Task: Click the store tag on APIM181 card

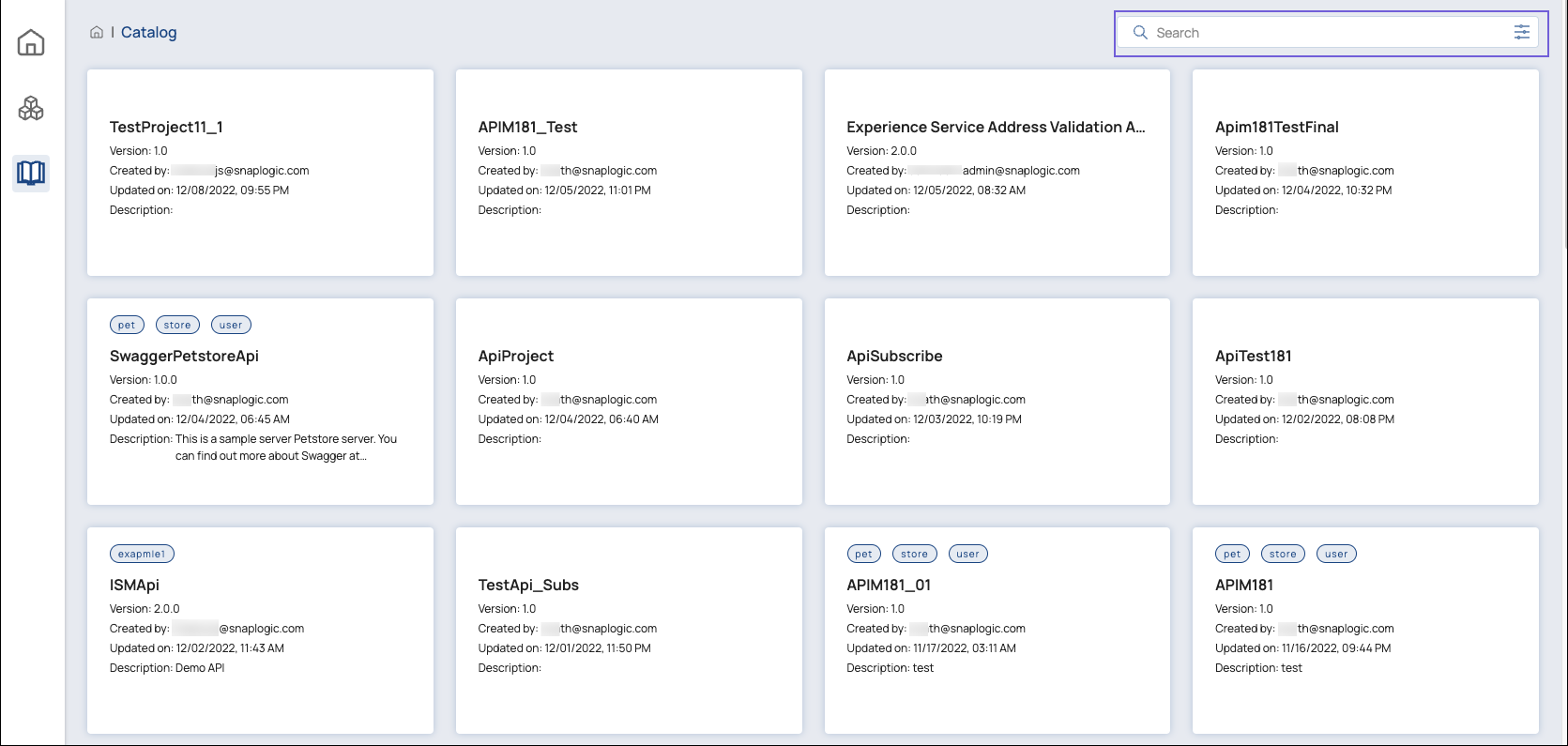Action: coord(1283,554)
